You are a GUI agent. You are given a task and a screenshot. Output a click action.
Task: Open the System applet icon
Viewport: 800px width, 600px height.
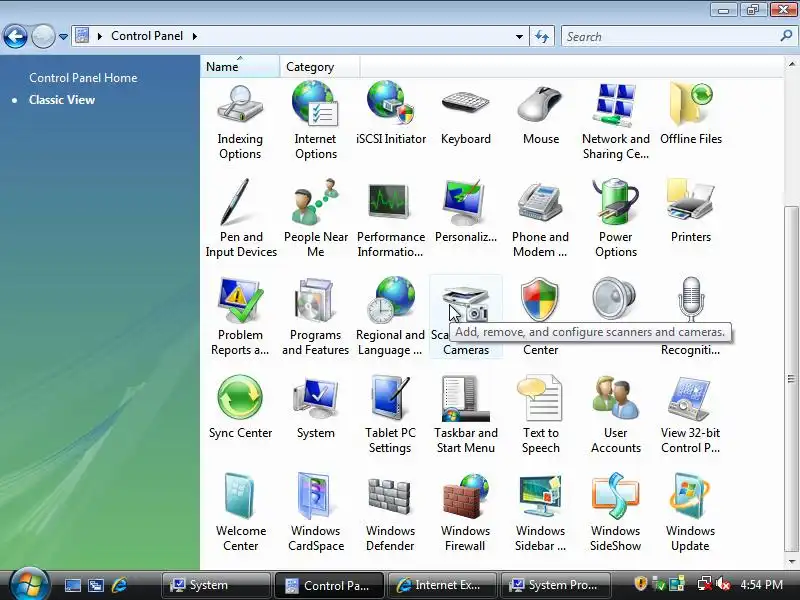click(316, 407)
